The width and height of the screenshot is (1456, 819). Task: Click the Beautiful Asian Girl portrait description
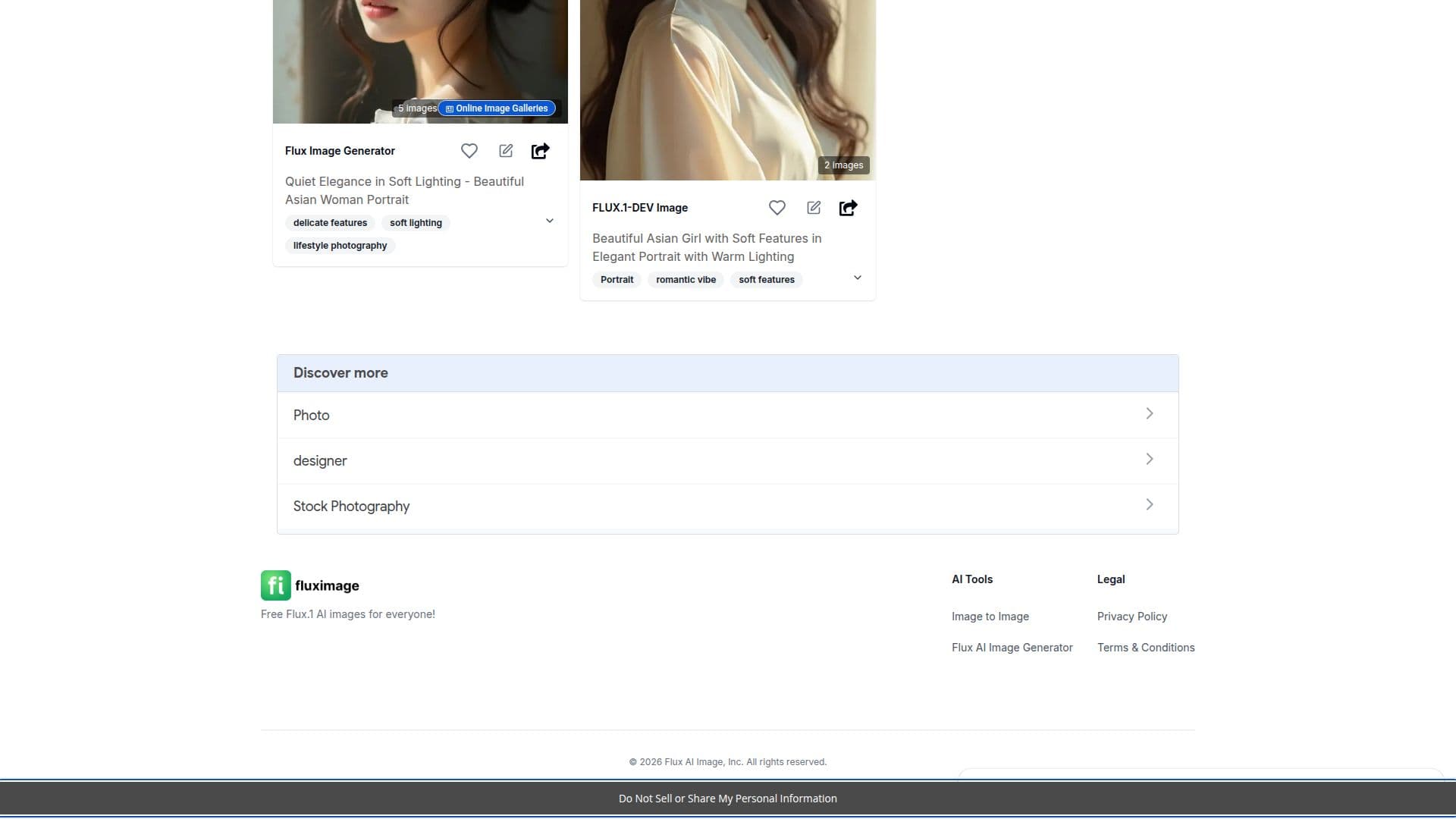[707, 247]
